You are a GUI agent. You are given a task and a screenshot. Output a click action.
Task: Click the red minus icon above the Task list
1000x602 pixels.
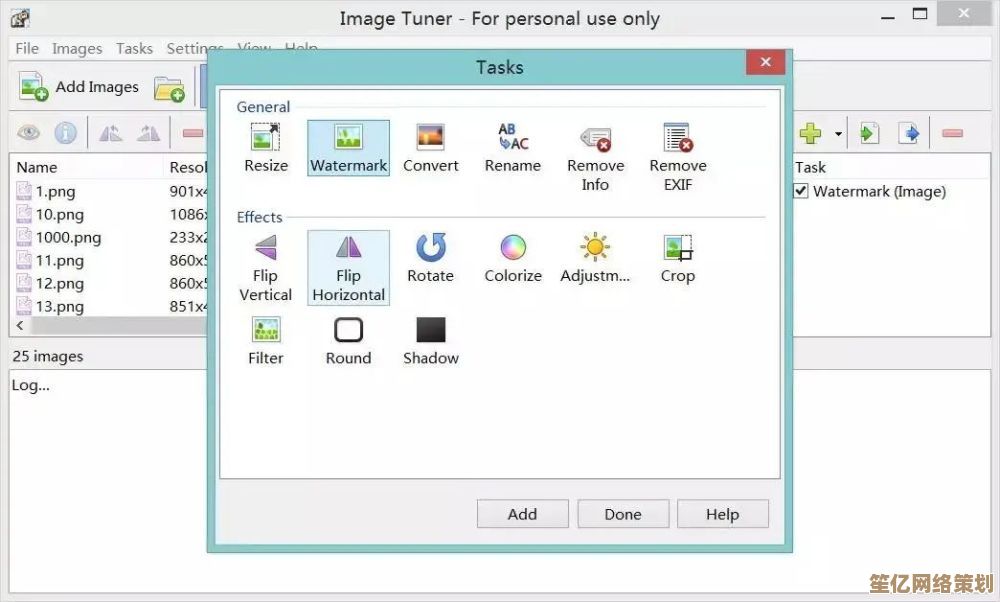[952, 133]
